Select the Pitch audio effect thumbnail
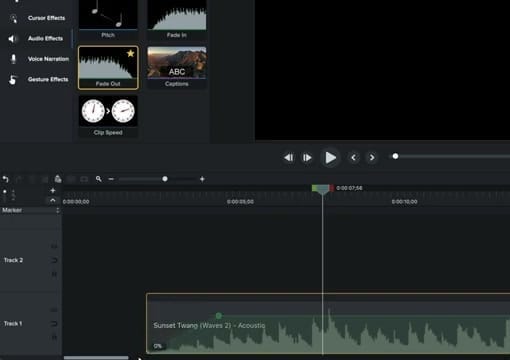Screen dimensions: 510x360 click(x=108, y=19)
